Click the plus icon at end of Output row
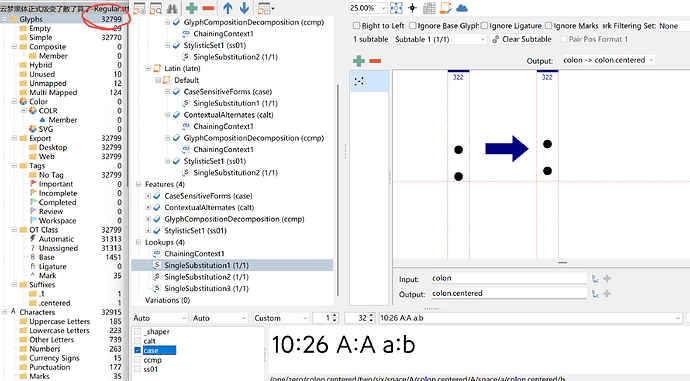Viewport: 690px width, 381px height. click(607, 293)
